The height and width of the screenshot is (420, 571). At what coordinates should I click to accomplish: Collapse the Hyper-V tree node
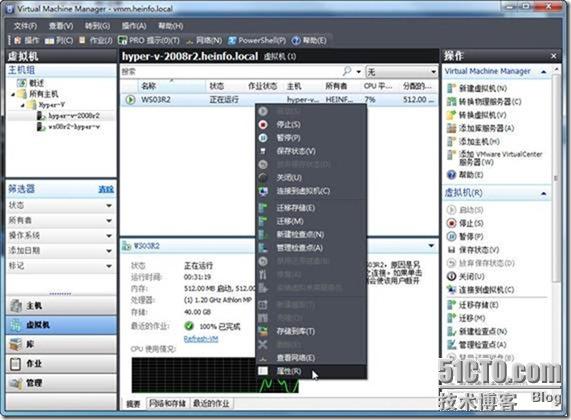pos(23,105)
